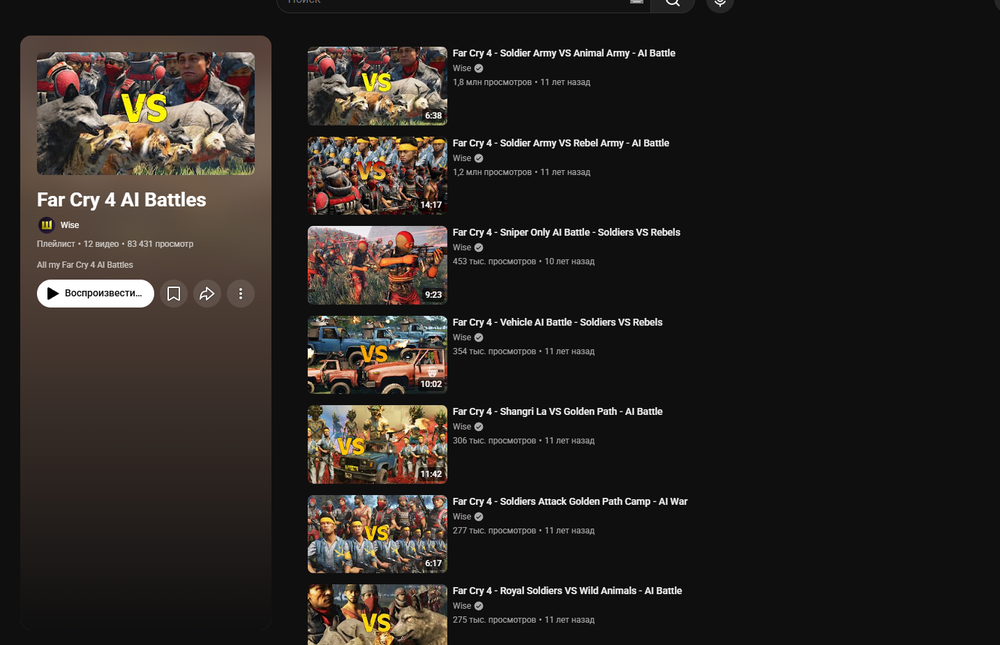
Task: Open the Sniper Only AI Battle thumbnail
Action: point(378,265)
